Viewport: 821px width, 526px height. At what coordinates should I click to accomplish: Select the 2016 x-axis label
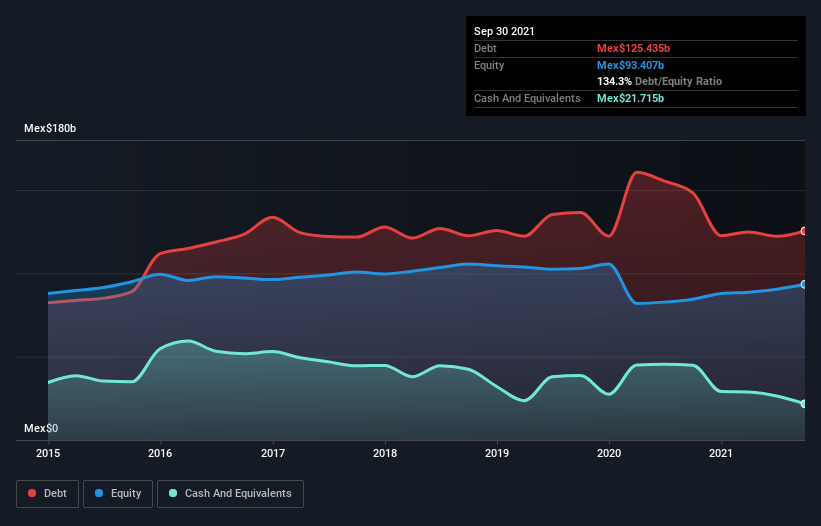(x=160, y=453)
